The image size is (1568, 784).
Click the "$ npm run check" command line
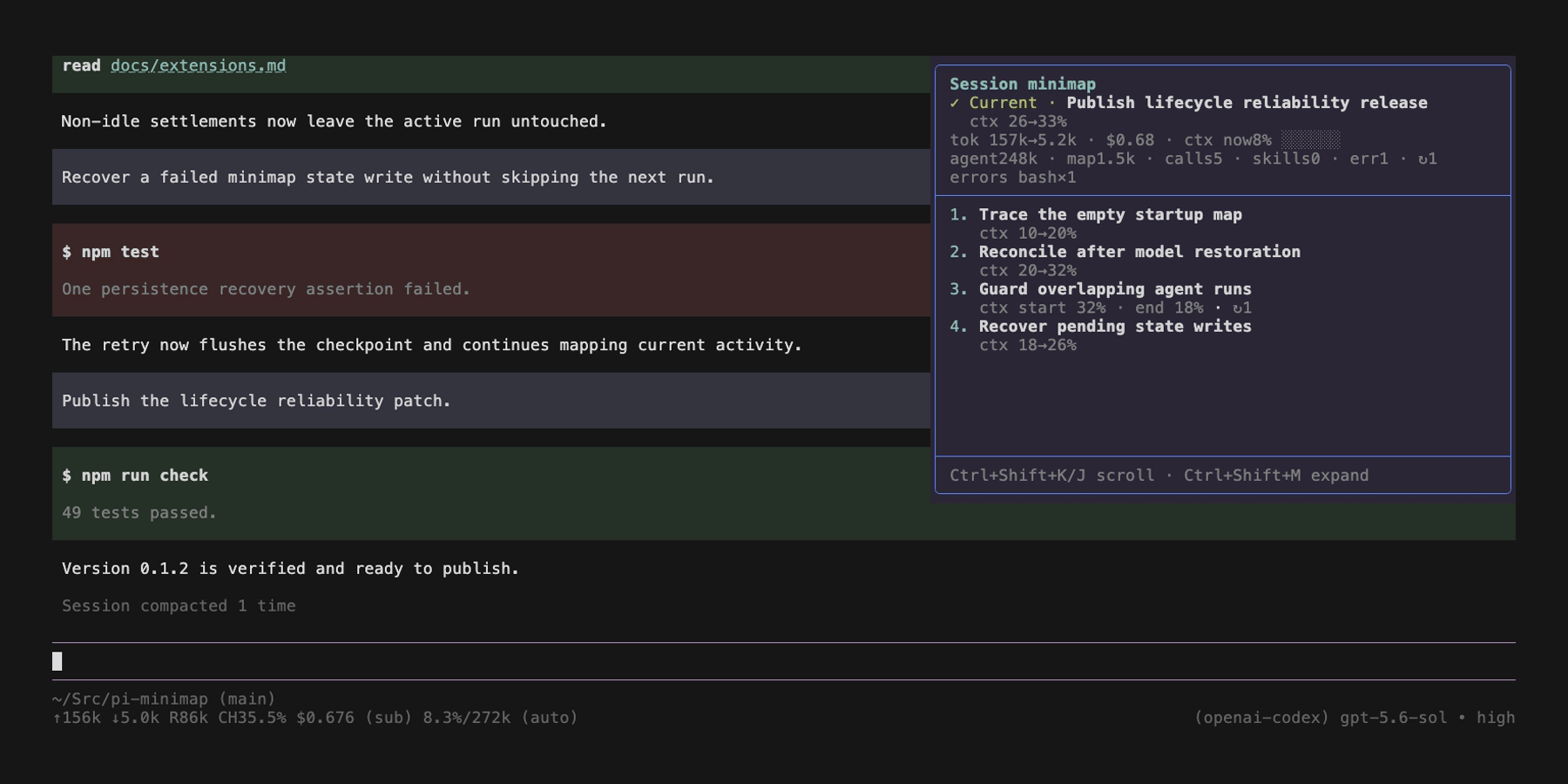point(135,476)
